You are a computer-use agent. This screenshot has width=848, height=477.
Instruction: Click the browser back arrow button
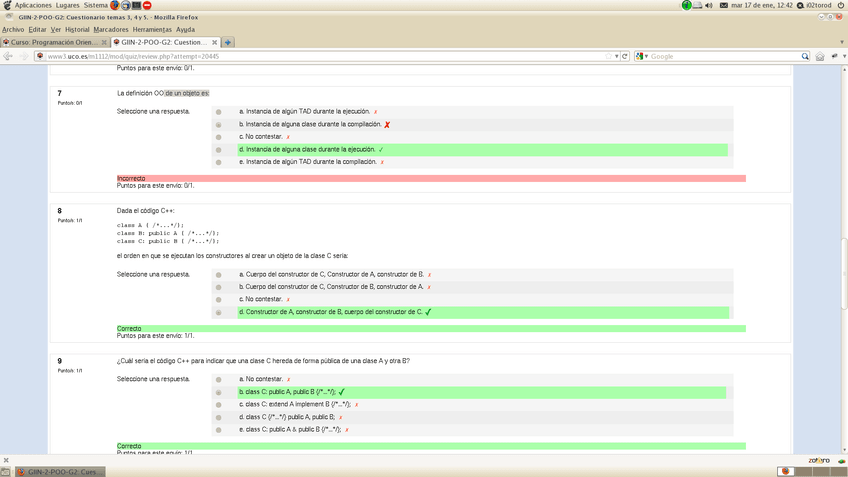tap(9, 56)
